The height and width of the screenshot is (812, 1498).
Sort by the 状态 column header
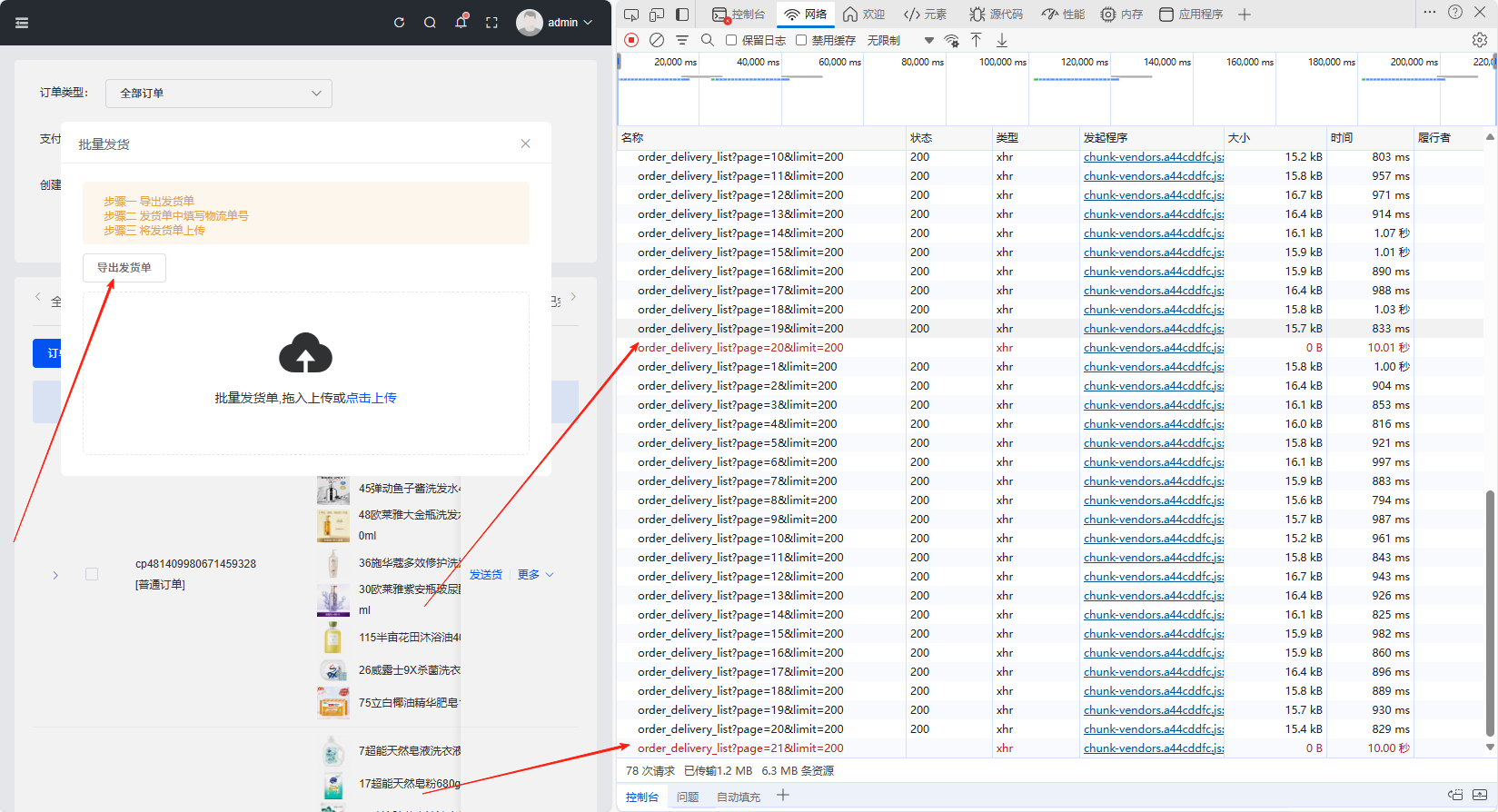pos(949,137)
